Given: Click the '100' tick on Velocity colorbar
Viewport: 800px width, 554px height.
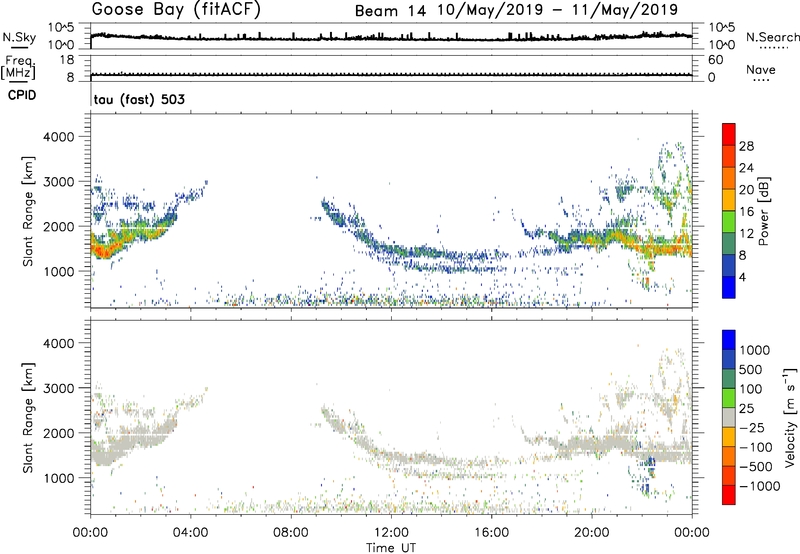Looking at the screenshot, I should [751, 389].
